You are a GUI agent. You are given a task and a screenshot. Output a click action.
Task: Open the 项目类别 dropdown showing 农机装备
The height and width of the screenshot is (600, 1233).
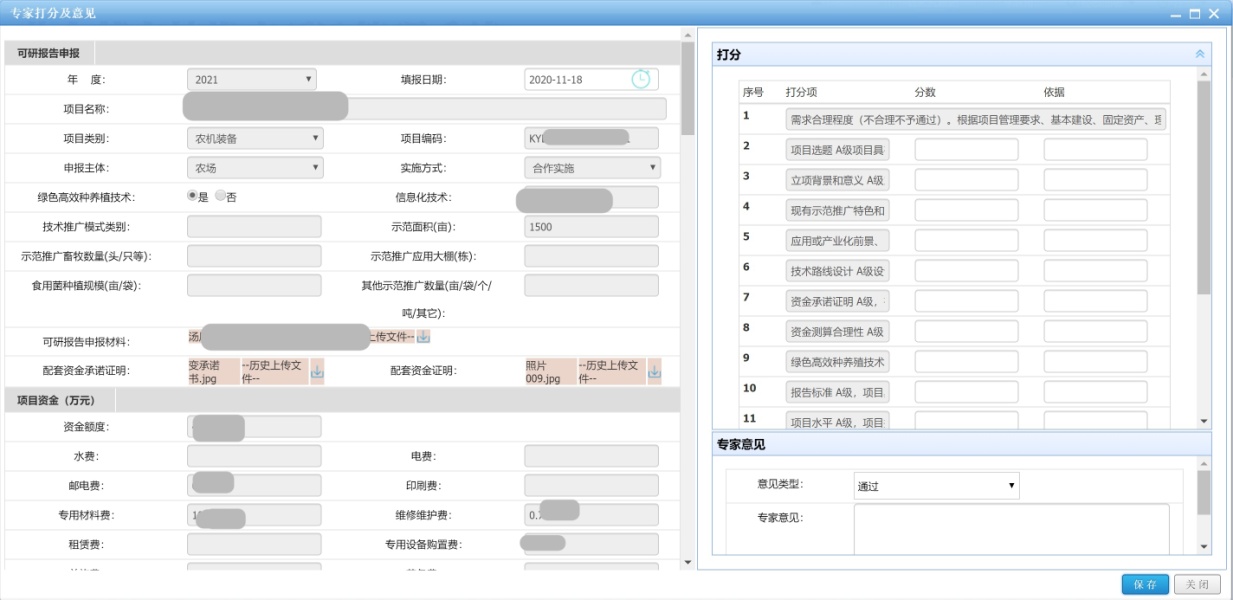coord(255,139)
